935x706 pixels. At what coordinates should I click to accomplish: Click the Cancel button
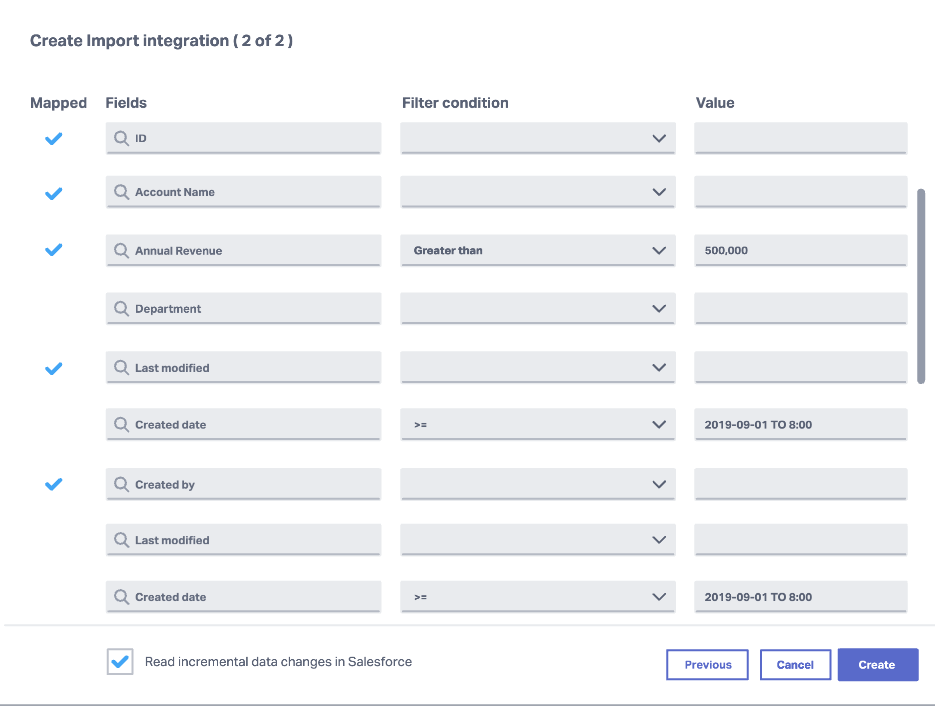point(795,664)
